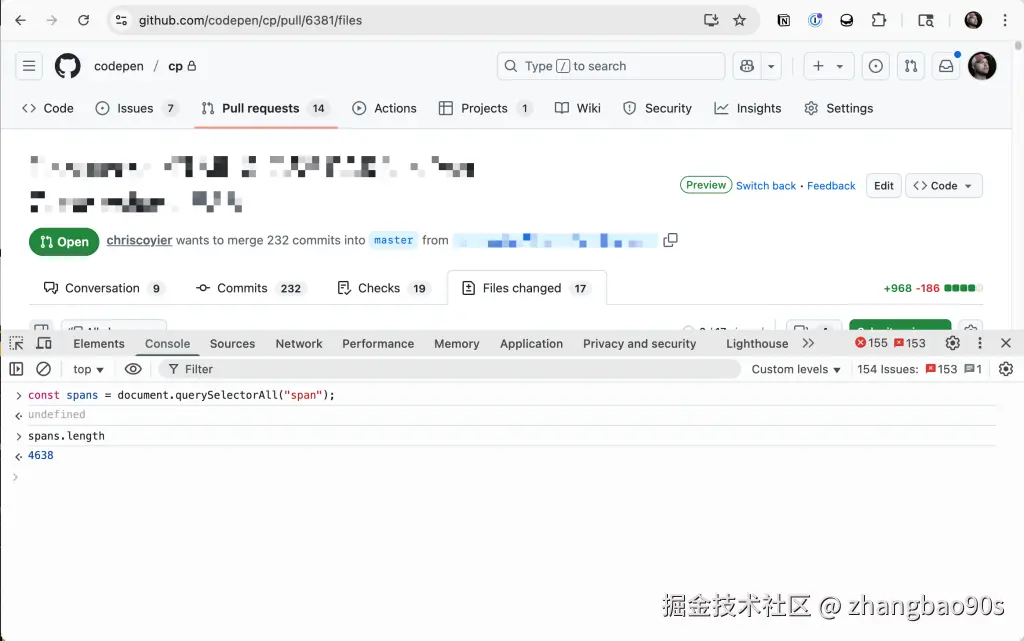Open the GitHub issues shortcut icon

coord(876,66)
